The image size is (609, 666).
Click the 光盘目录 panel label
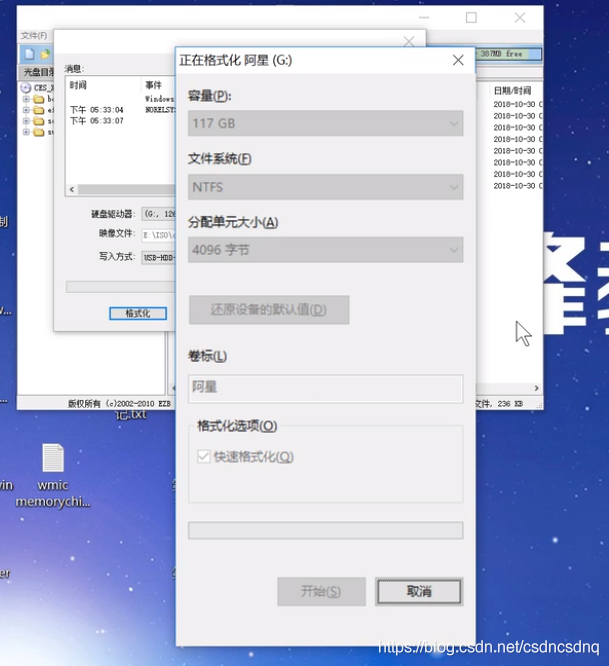click(x=38, y=72)
